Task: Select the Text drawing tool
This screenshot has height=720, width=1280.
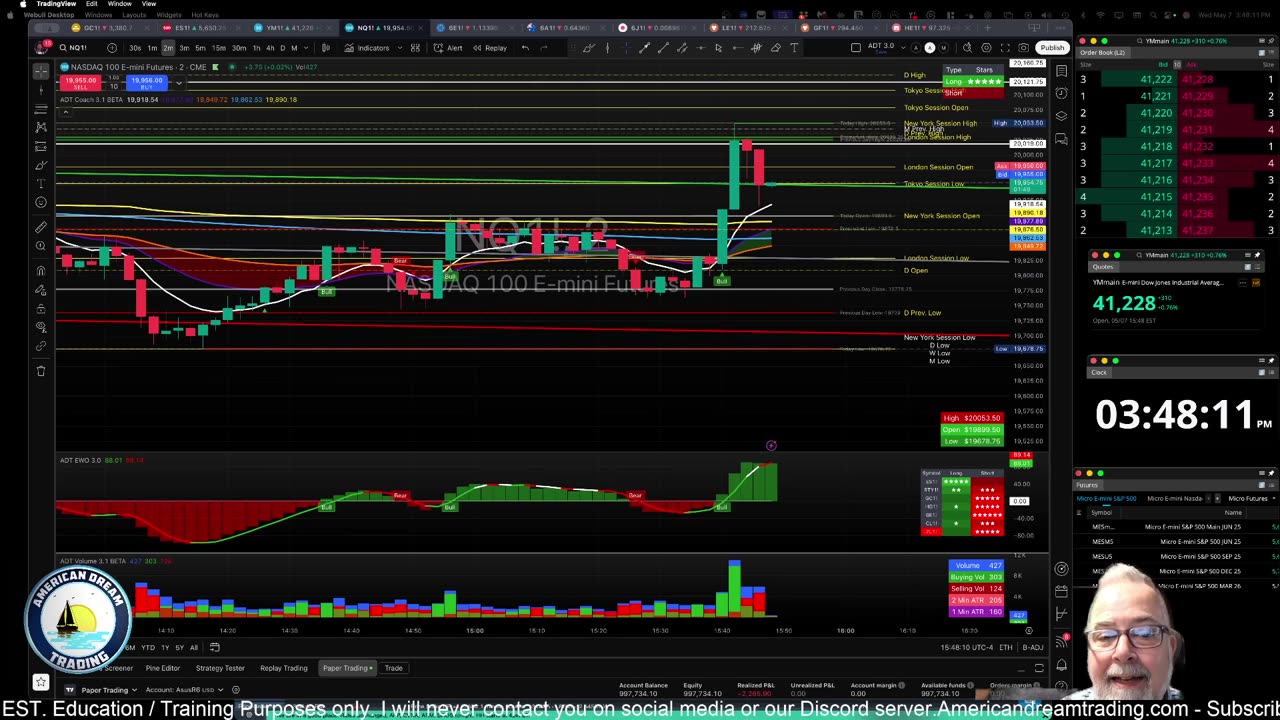Action: (794, 48)
